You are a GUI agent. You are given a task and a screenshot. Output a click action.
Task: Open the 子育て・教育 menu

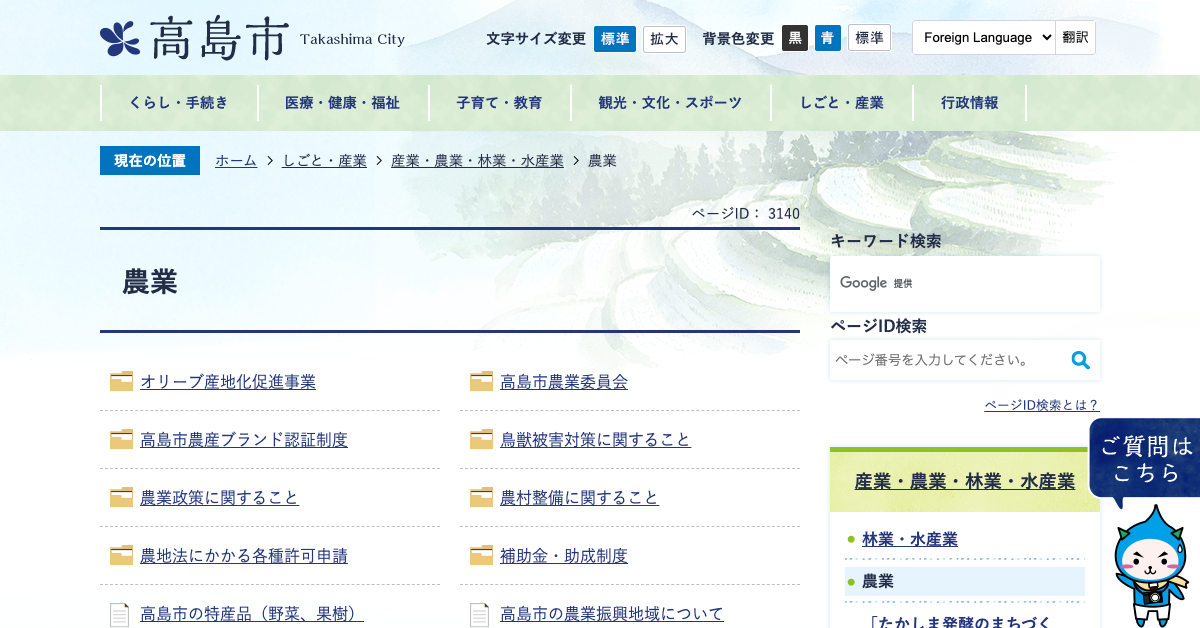[x=500, y=103]
